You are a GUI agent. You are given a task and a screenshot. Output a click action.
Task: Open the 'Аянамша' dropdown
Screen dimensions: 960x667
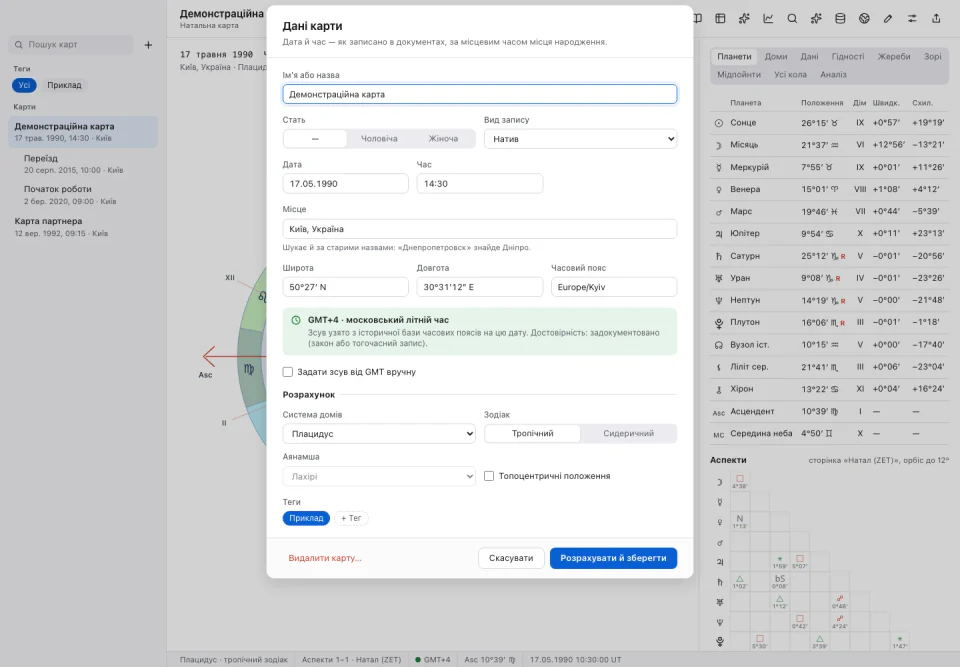point(379,477)
